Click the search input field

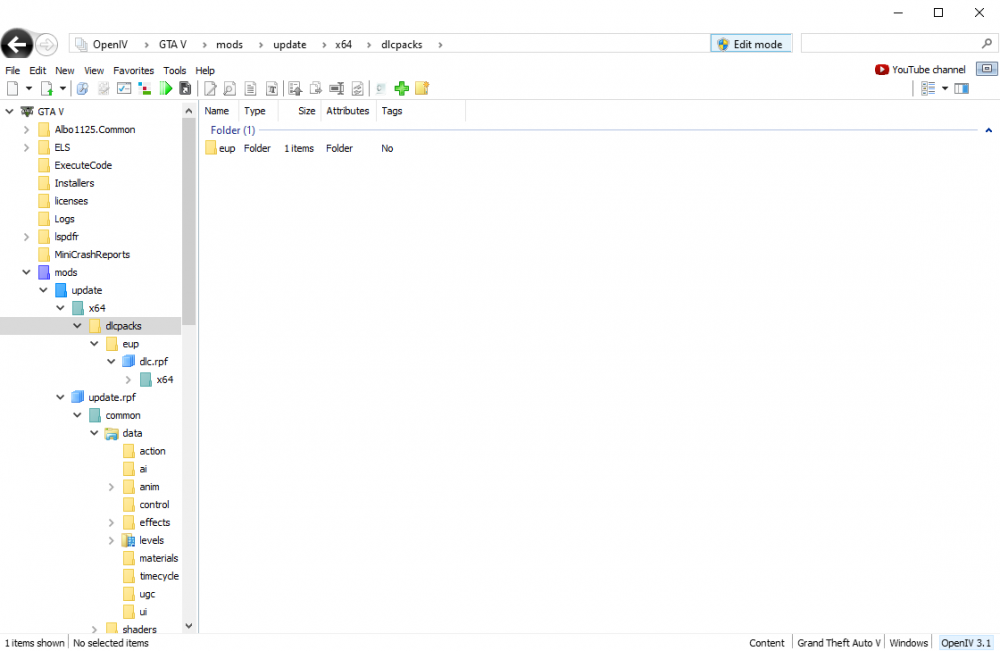click(891, 43)
